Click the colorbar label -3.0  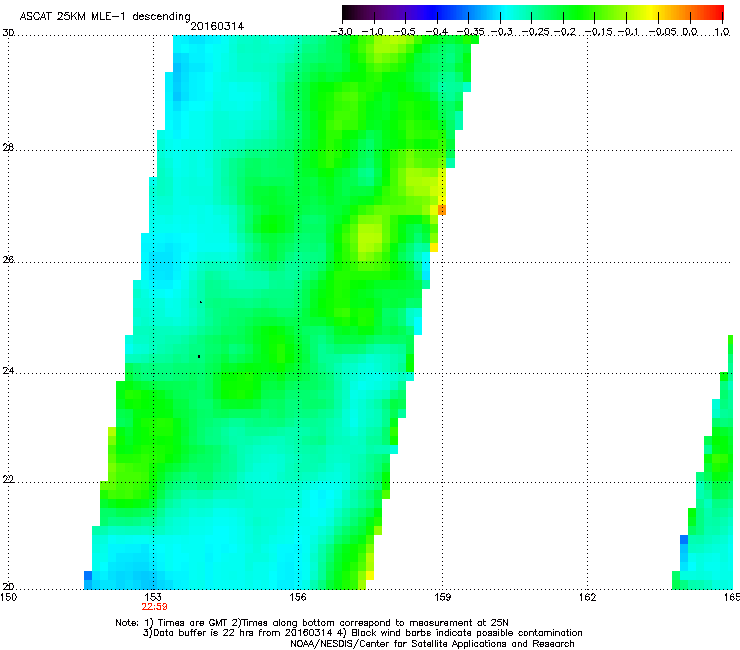click(342, 32)
